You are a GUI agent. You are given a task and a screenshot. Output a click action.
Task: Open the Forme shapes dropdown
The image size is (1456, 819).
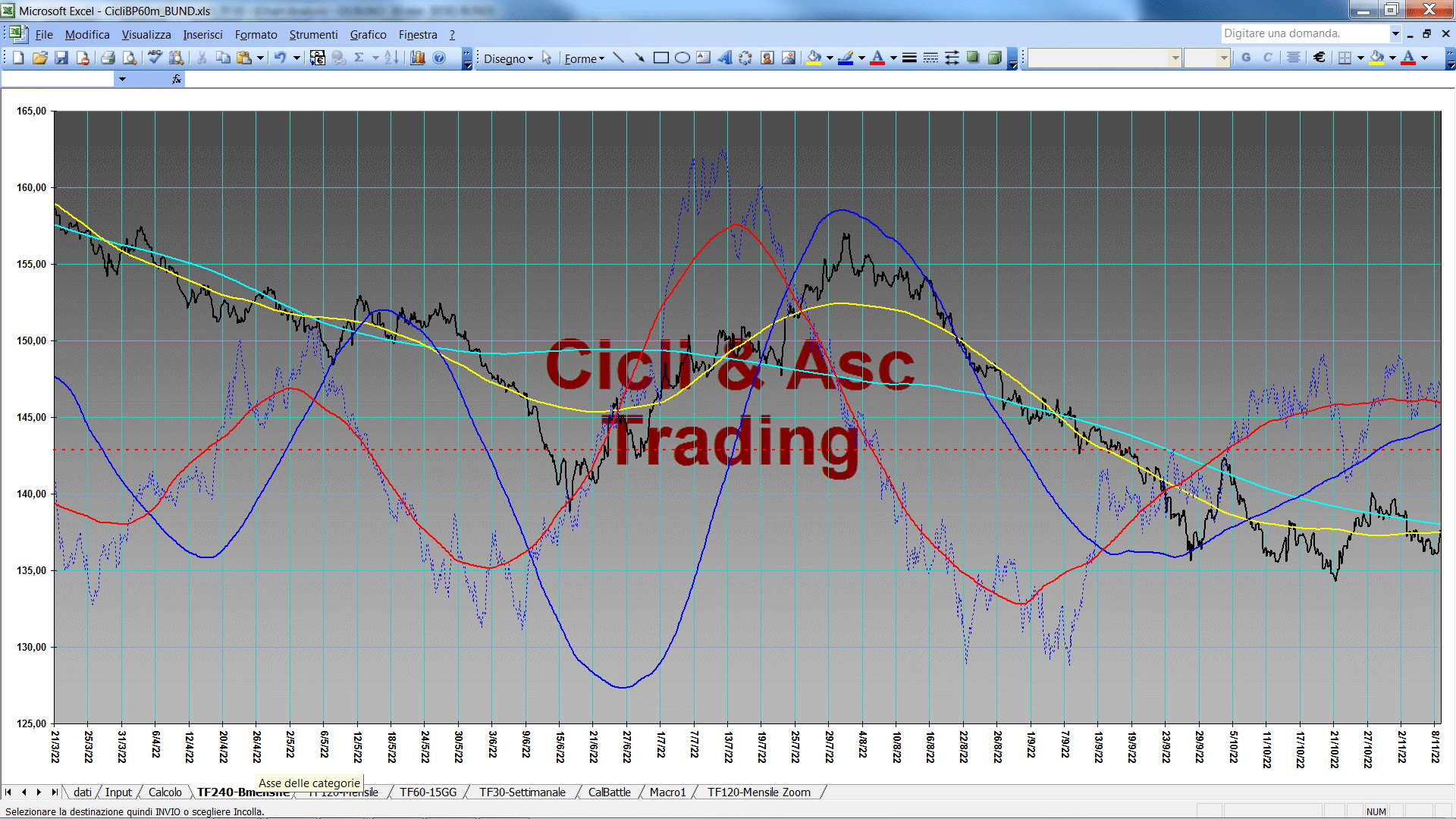point(584,58)
